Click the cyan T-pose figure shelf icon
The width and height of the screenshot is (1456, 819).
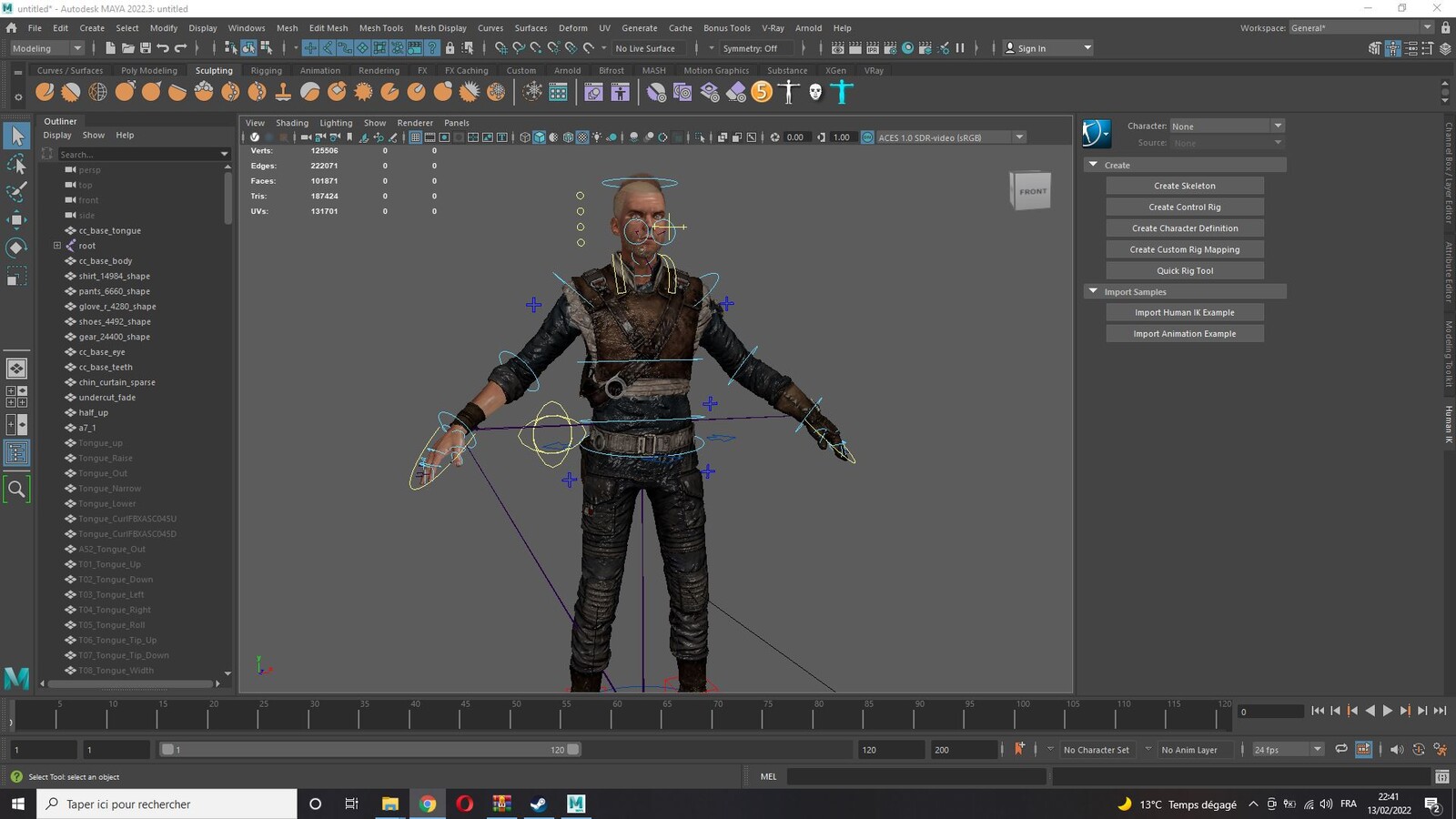point(843,92)
